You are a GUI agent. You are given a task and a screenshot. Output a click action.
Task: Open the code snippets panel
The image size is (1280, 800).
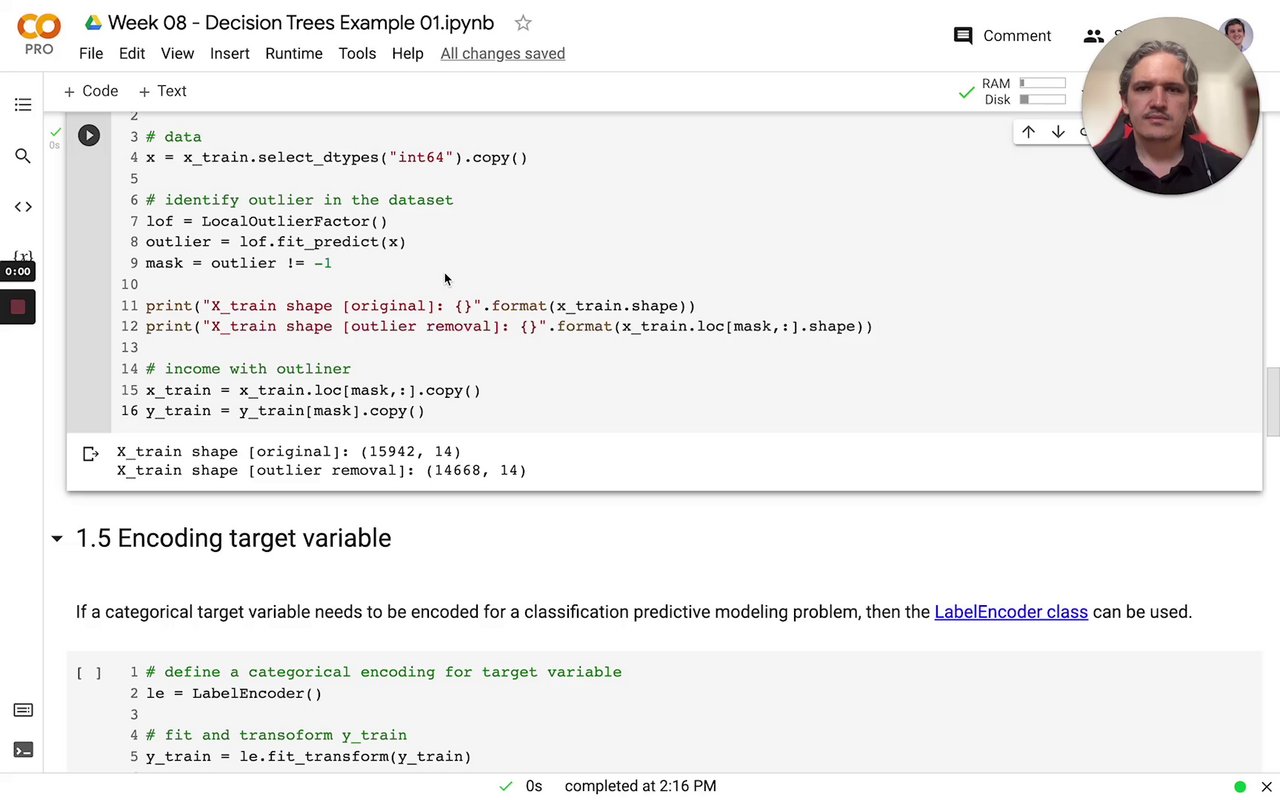pos(23,207)
